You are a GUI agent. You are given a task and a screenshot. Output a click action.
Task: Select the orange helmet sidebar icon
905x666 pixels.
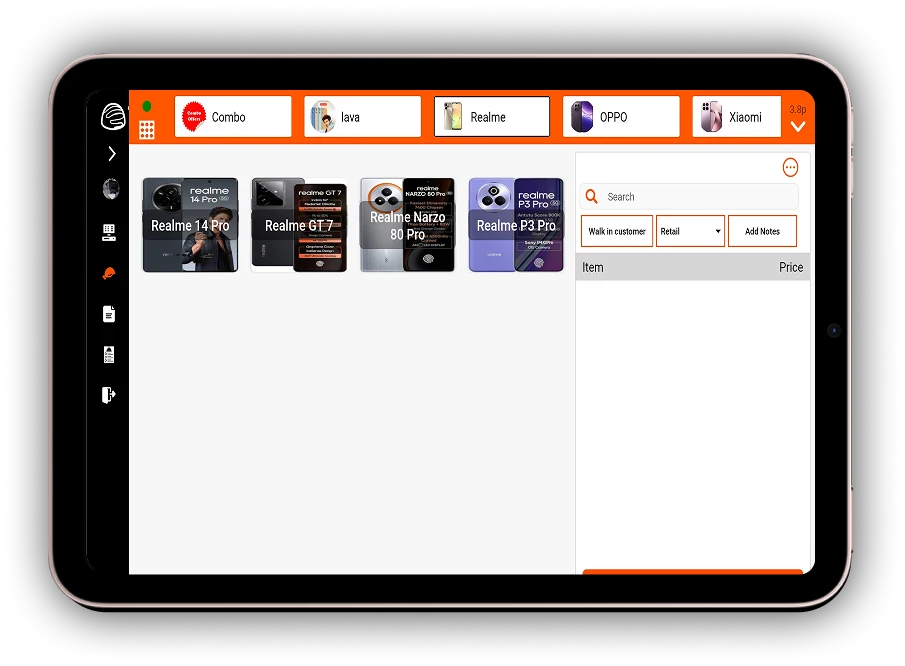[x=109, y=274]
